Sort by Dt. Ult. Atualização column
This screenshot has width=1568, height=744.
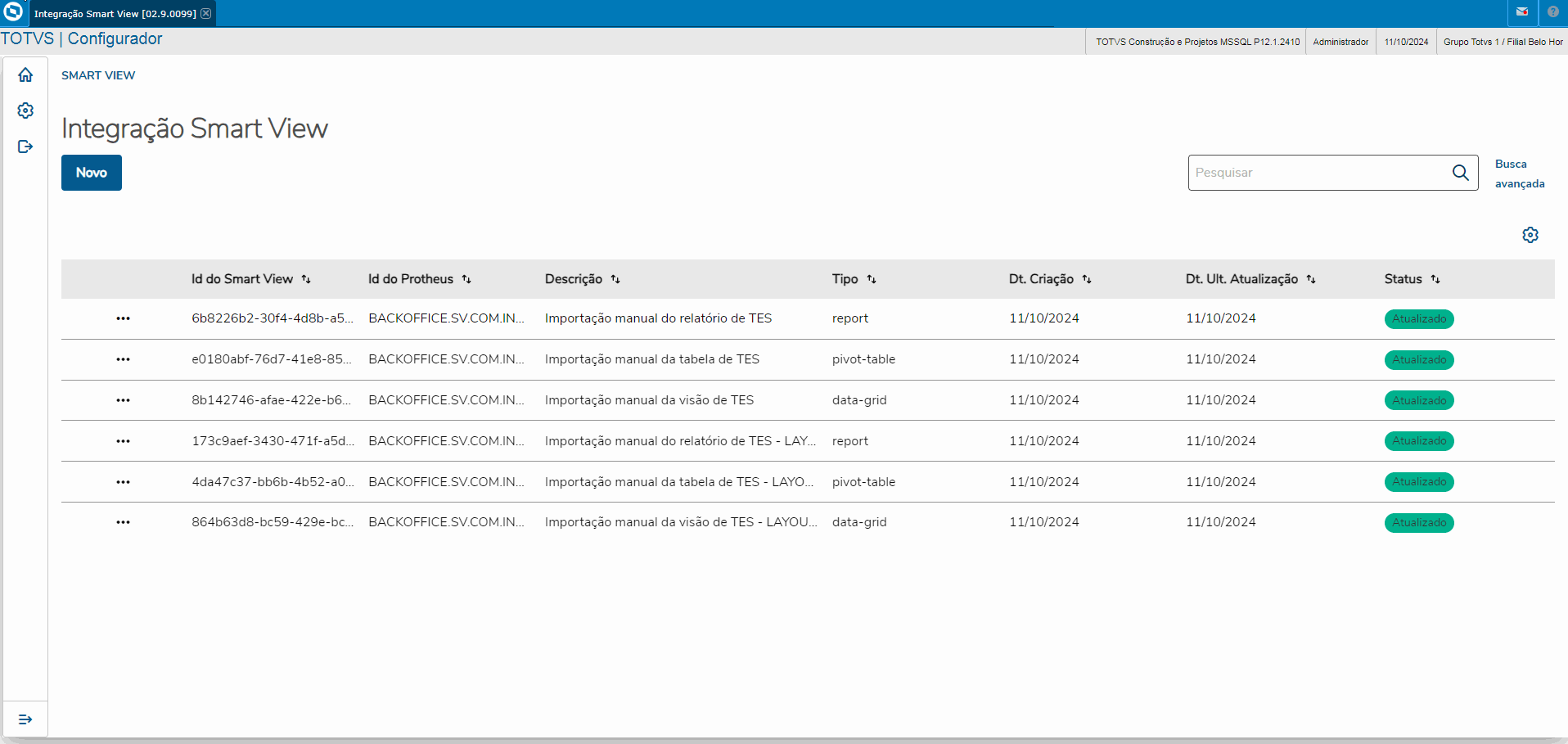pyautogui.click(x=1311, y=279)
